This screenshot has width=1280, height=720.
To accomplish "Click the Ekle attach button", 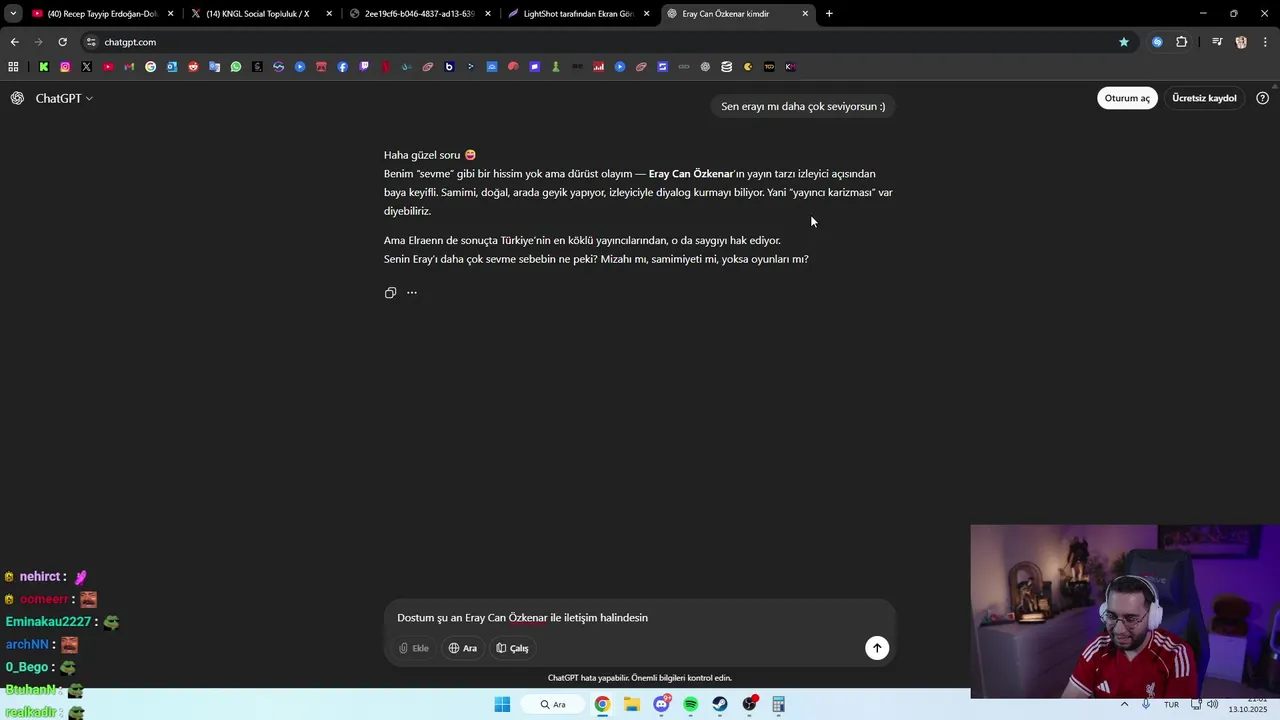I will (414, 648).
